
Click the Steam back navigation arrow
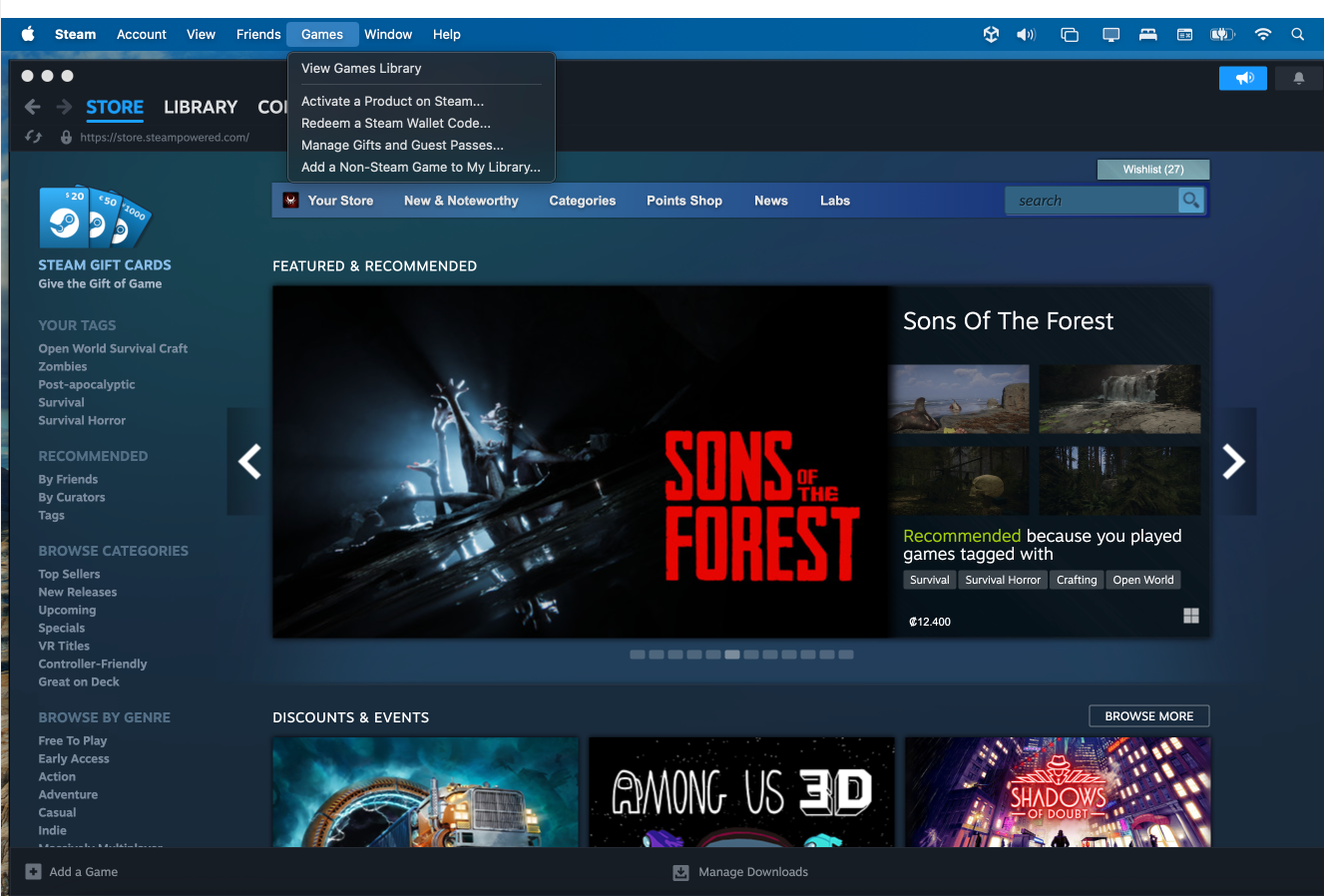point(32,107)
